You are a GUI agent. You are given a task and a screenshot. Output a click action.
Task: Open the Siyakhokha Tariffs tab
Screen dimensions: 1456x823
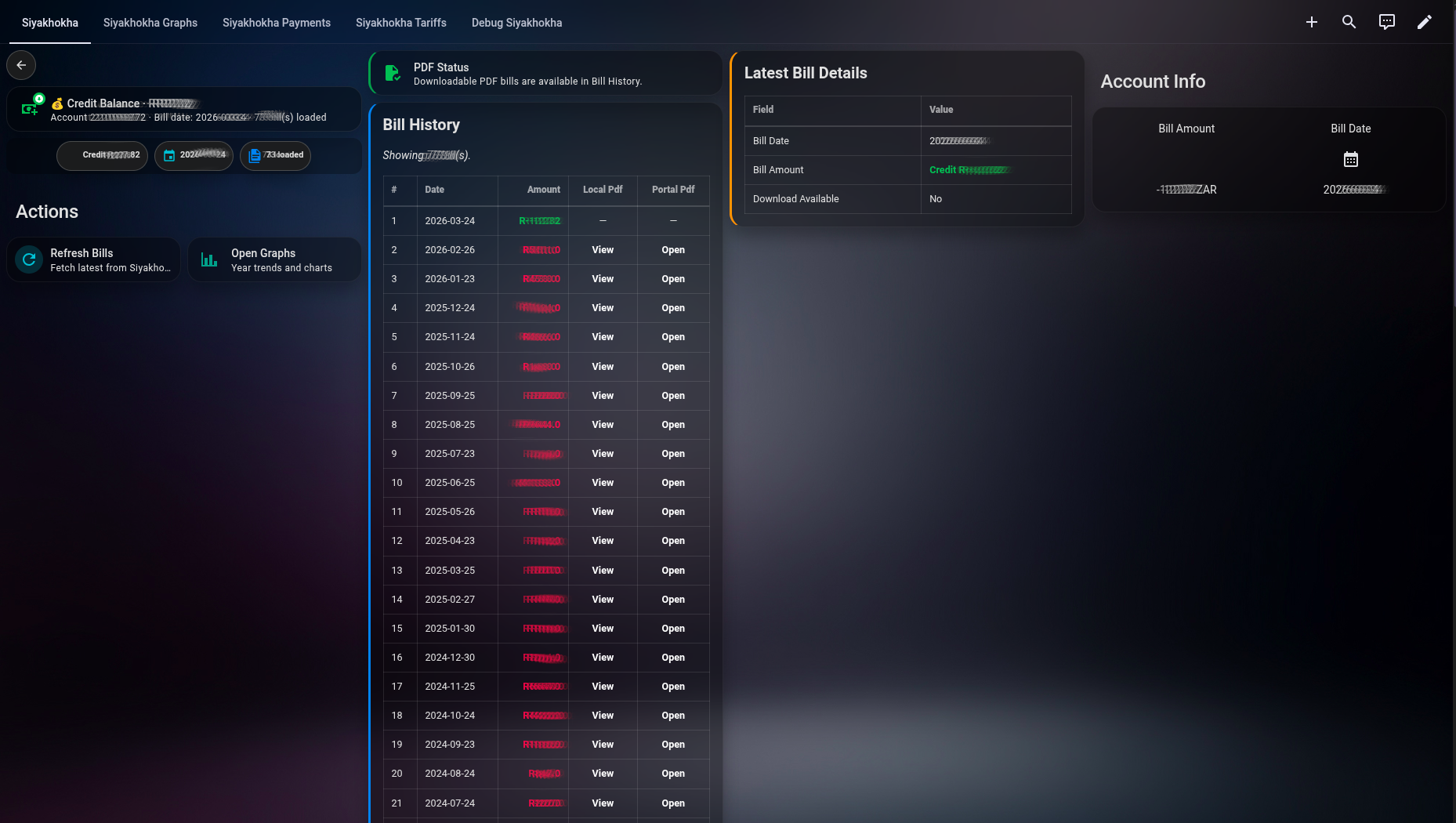click(x=401, y=23)
